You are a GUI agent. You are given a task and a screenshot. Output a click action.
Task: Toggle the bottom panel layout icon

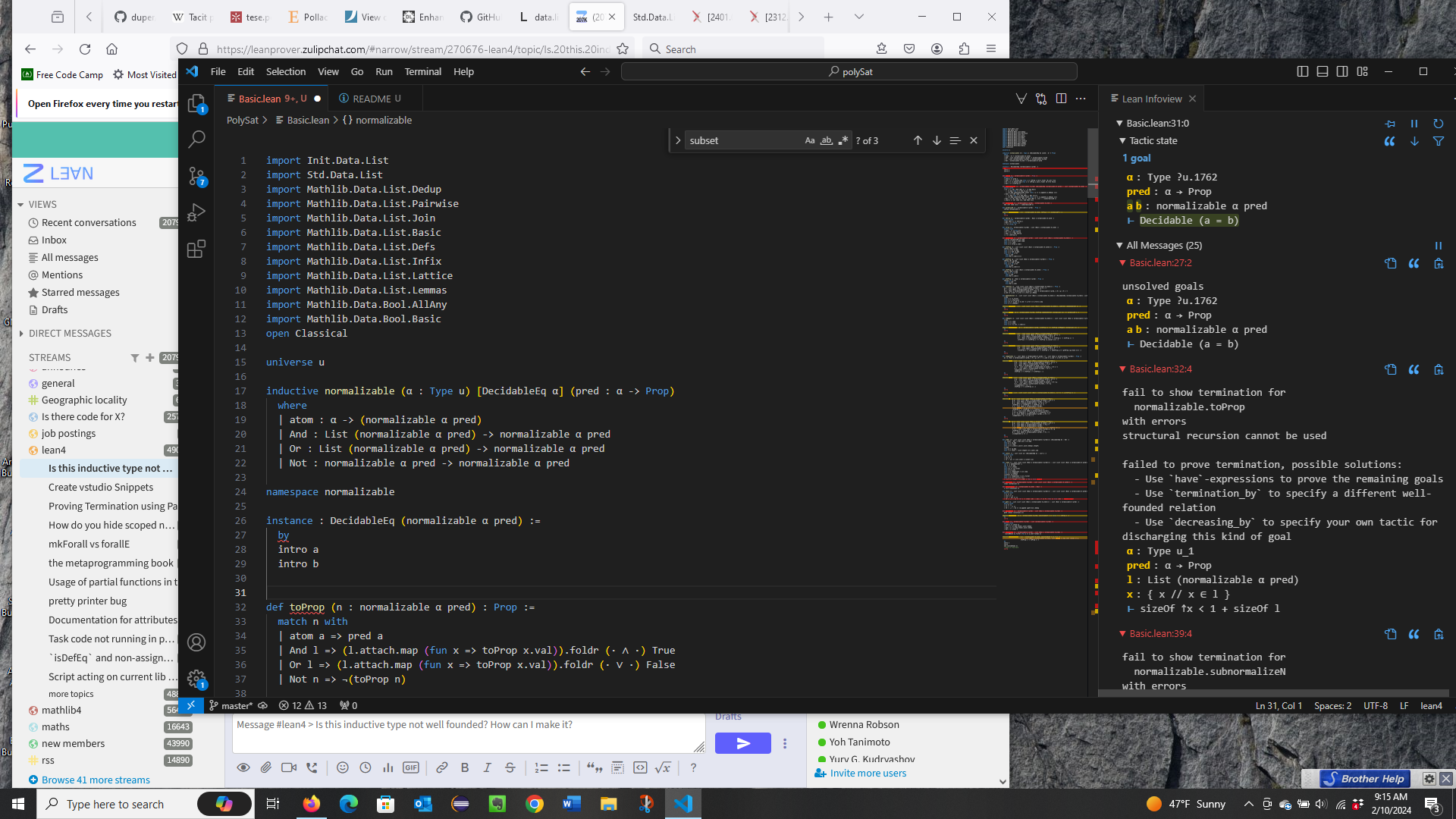click(x=1323, y=71)
